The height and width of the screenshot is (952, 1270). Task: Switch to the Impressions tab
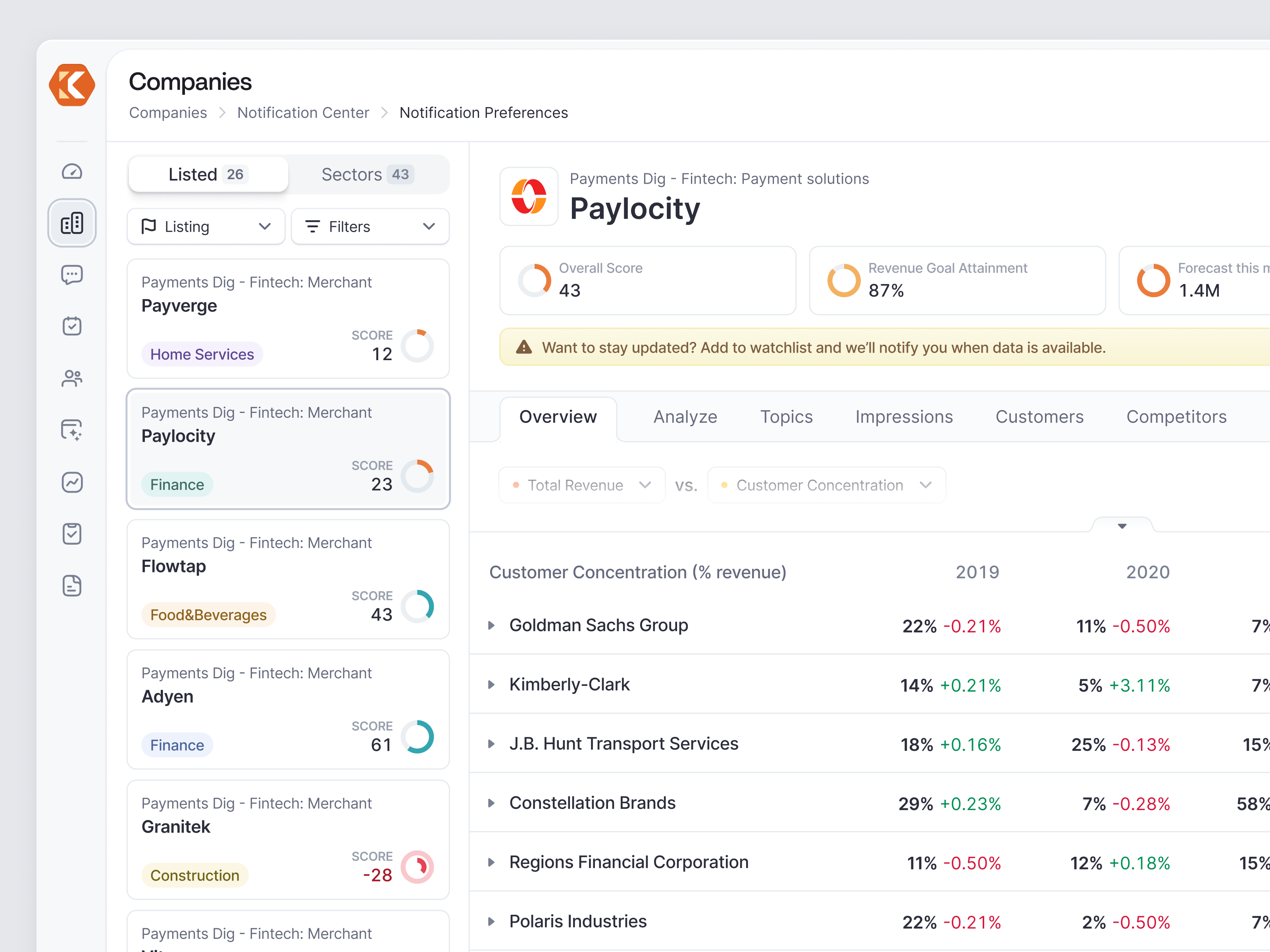click(x=904, y=417)
